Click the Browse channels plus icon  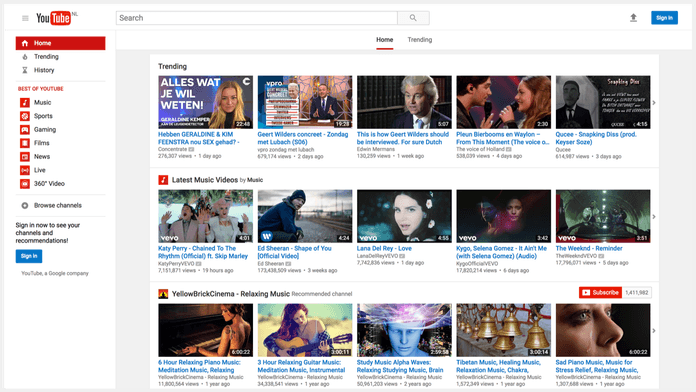(25, 206)
